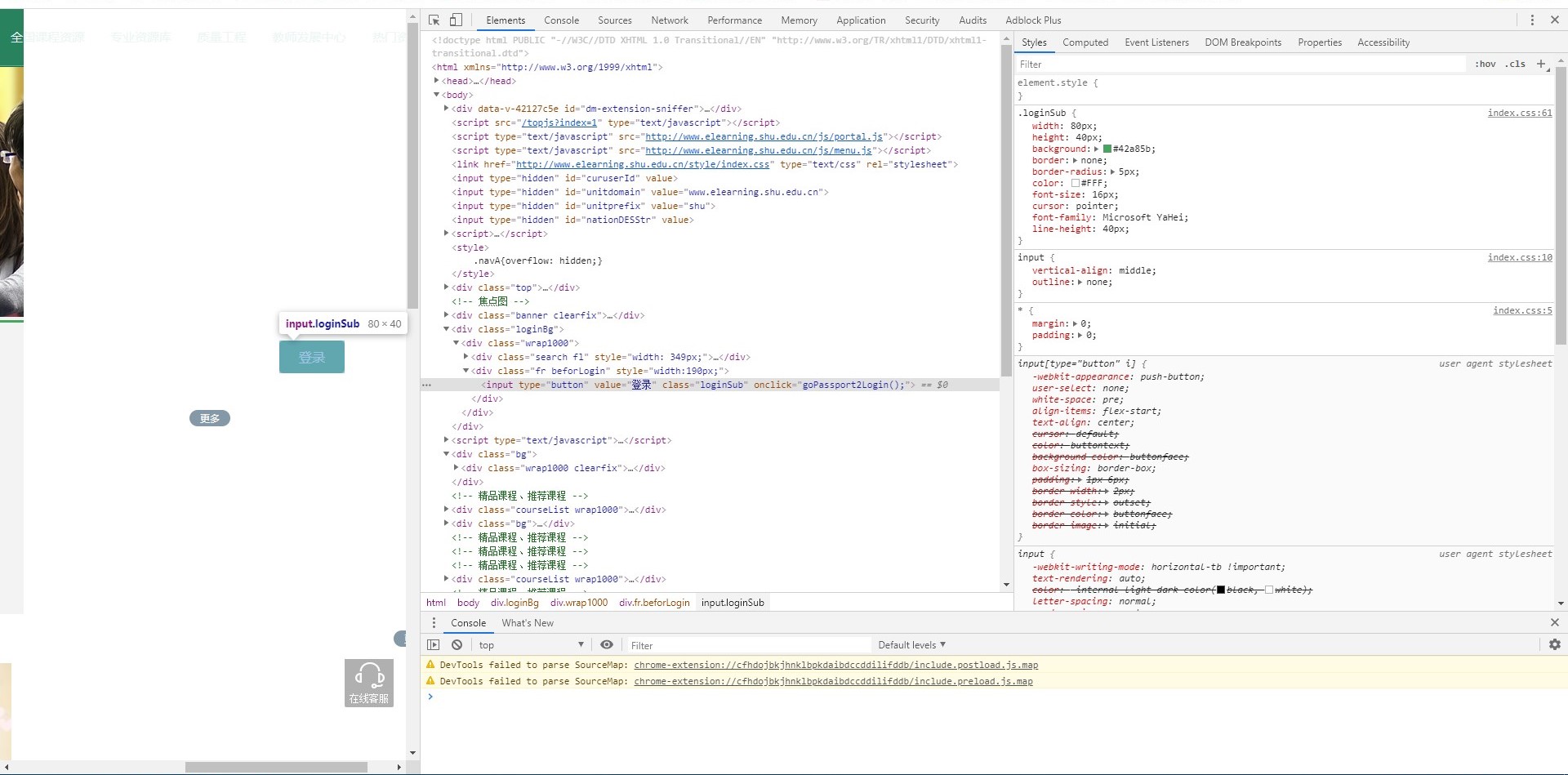Expand the border-radius property triangle
Viewport: 1568px width, 775px height.
tap(1112, 171)
